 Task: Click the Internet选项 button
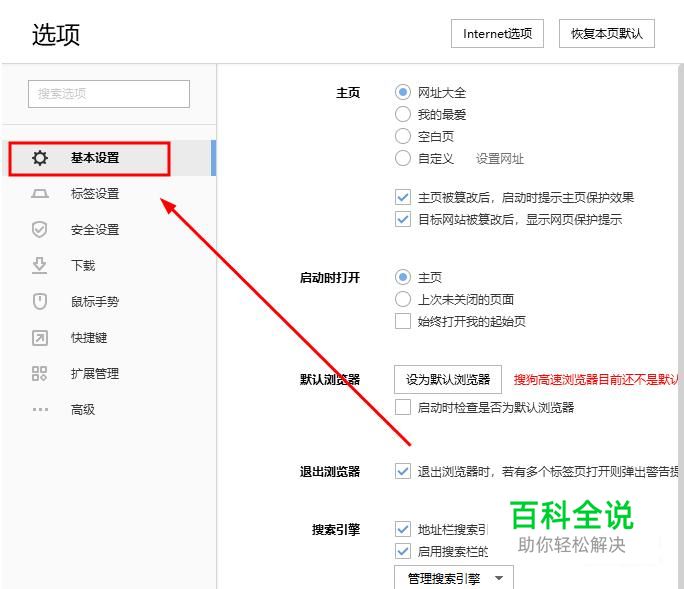(x=497, y=34)
